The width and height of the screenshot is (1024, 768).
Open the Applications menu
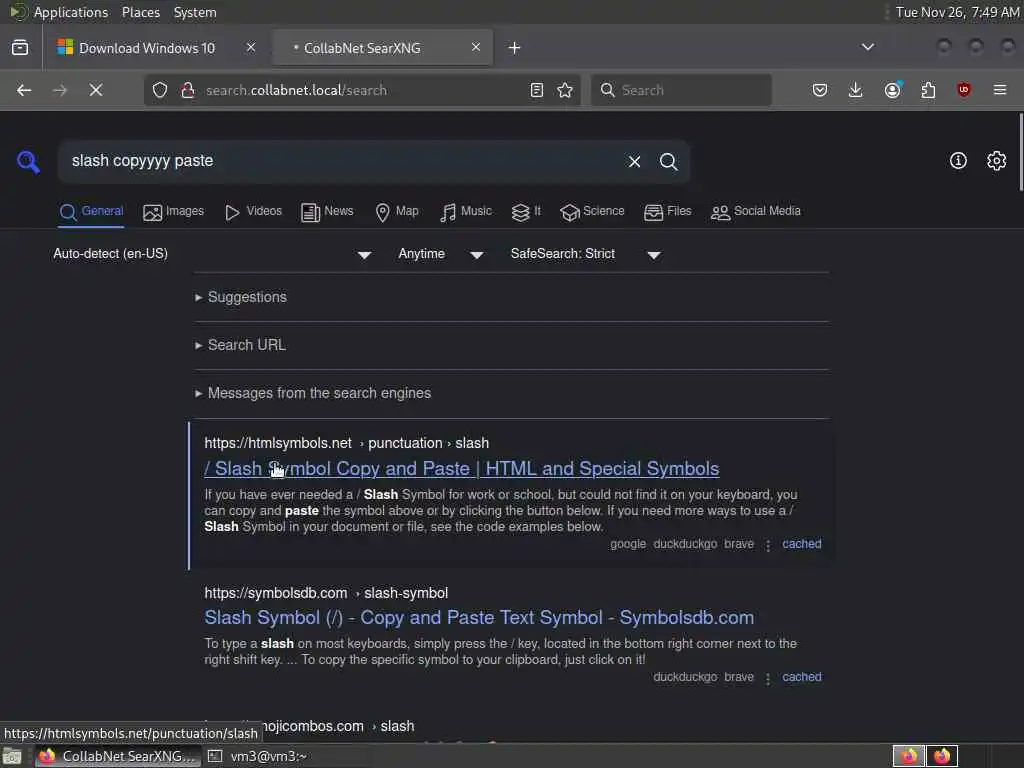[x=71, y=12]
